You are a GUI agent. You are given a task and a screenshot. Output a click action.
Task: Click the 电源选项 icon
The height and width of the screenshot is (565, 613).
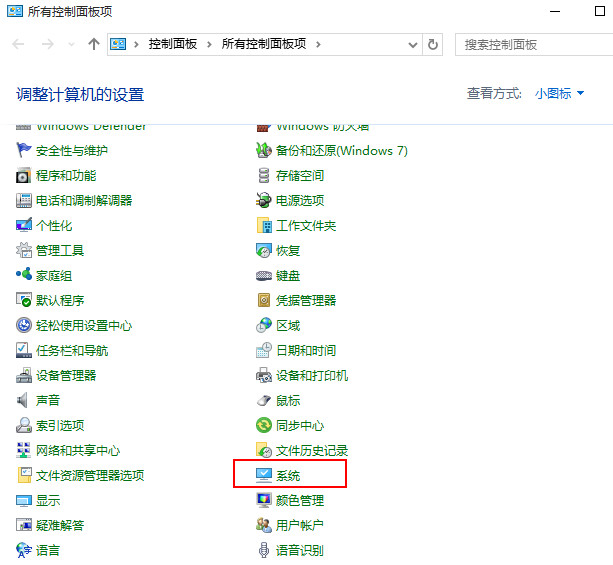click(263, 201)
